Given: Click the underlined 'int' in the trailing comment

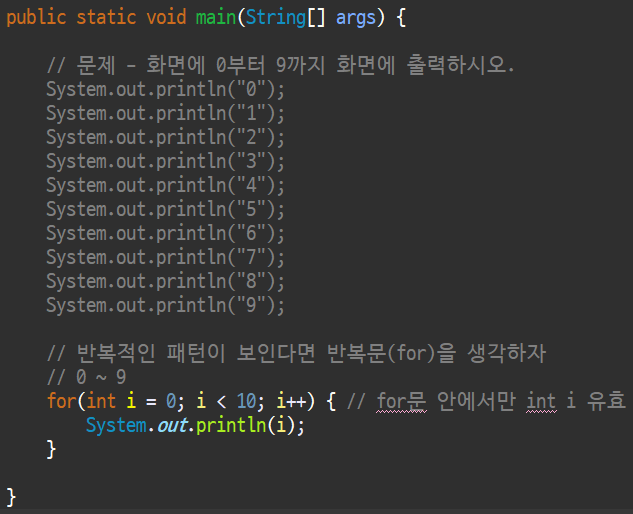Looking at the screenshot, I should (x=541, y=402).
